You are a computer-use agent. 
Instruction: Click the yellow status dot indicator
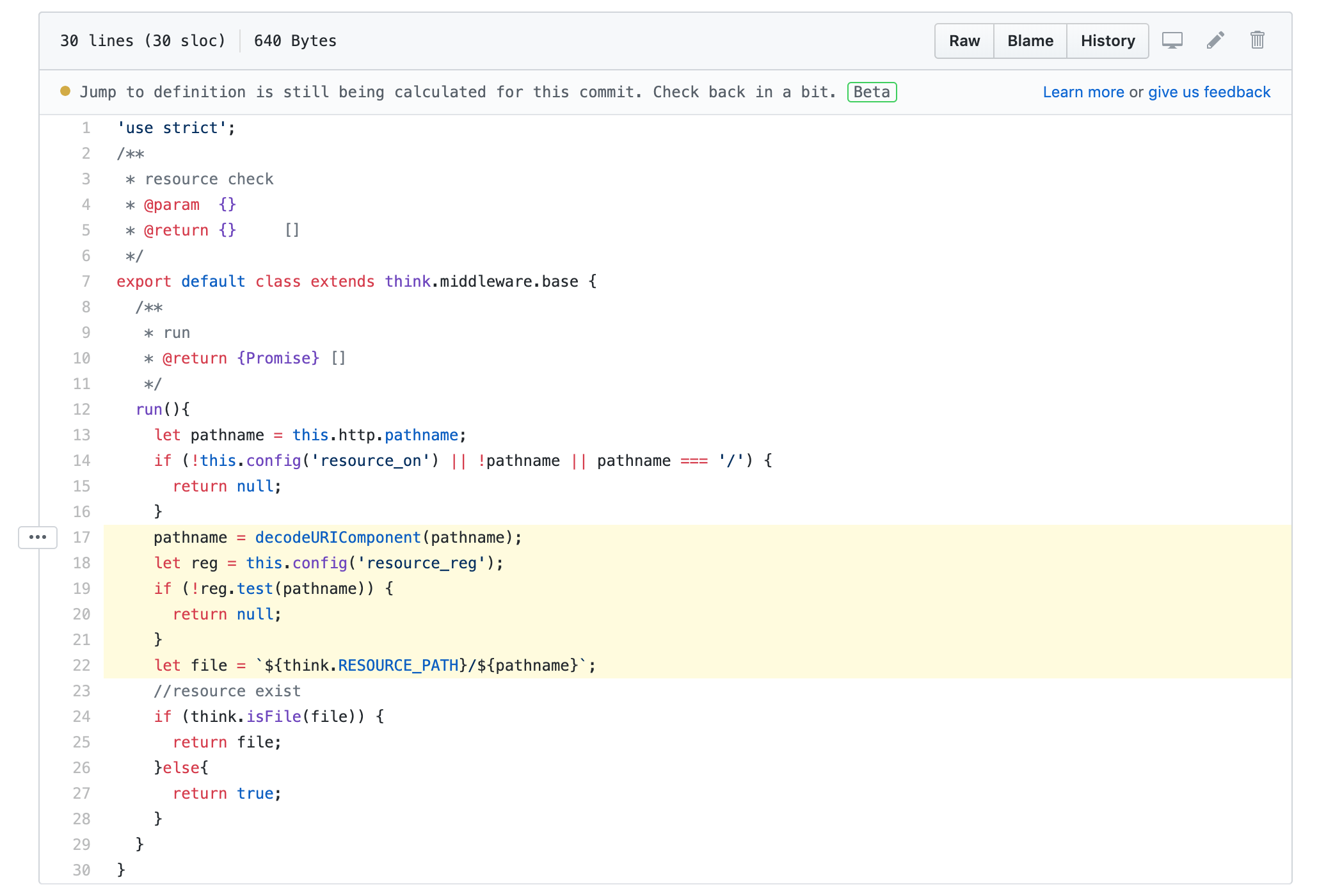tap(65, 91)
